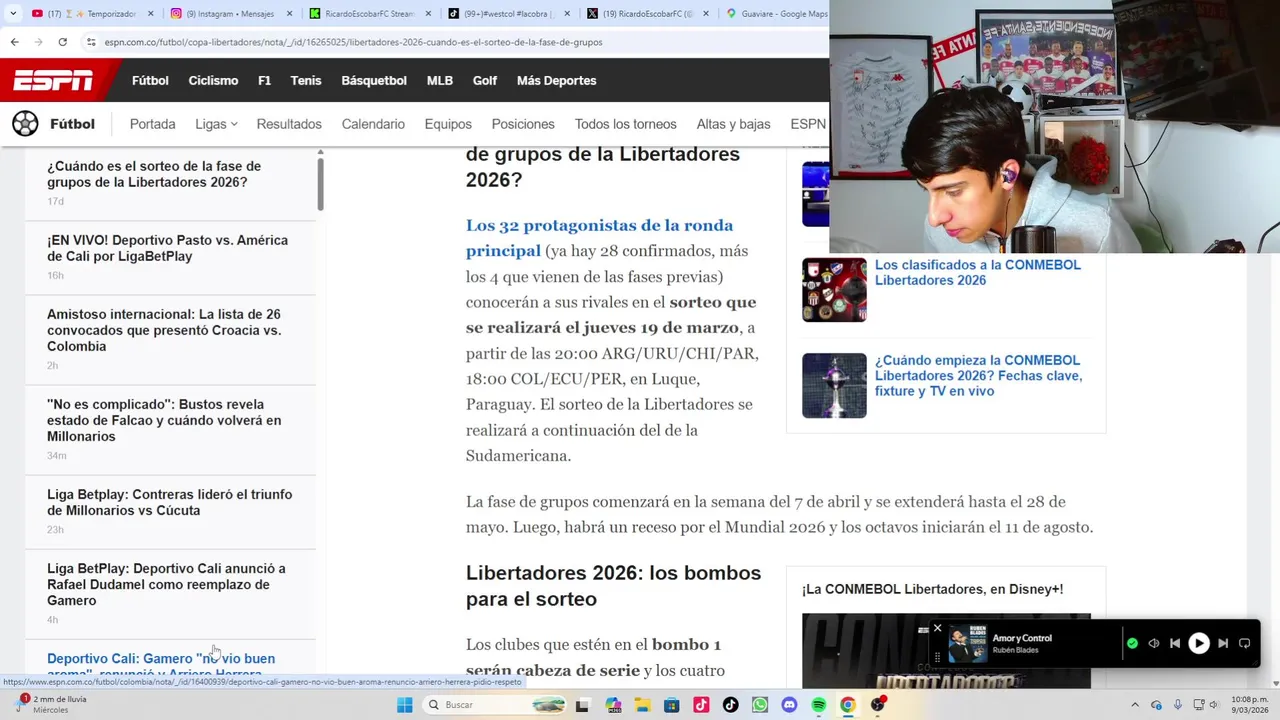Switch to the X RicardoEscobarFC tab

[646, 14]
